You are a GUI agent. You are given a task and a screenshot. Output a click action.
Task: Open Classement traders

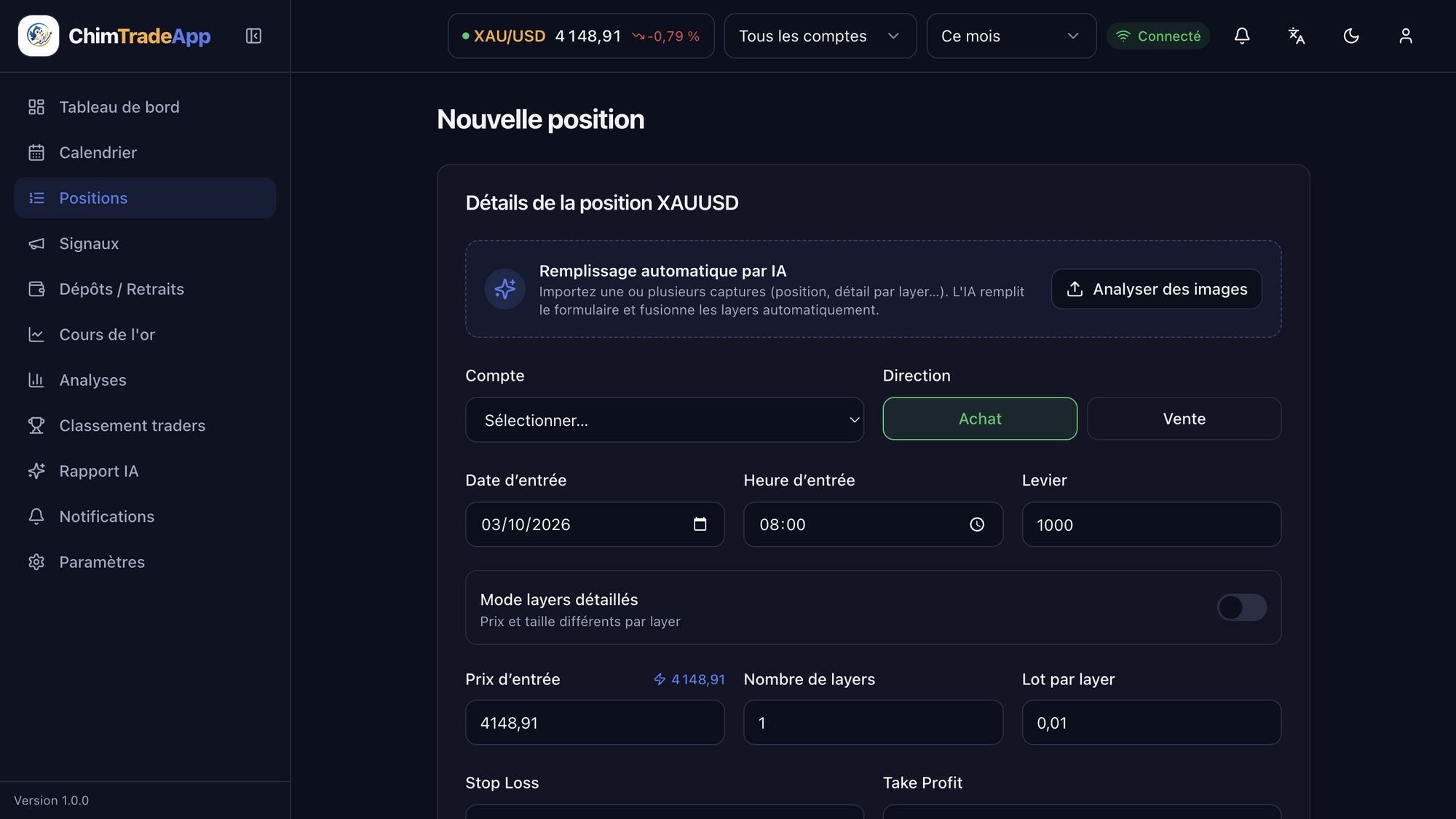point(145,426)
